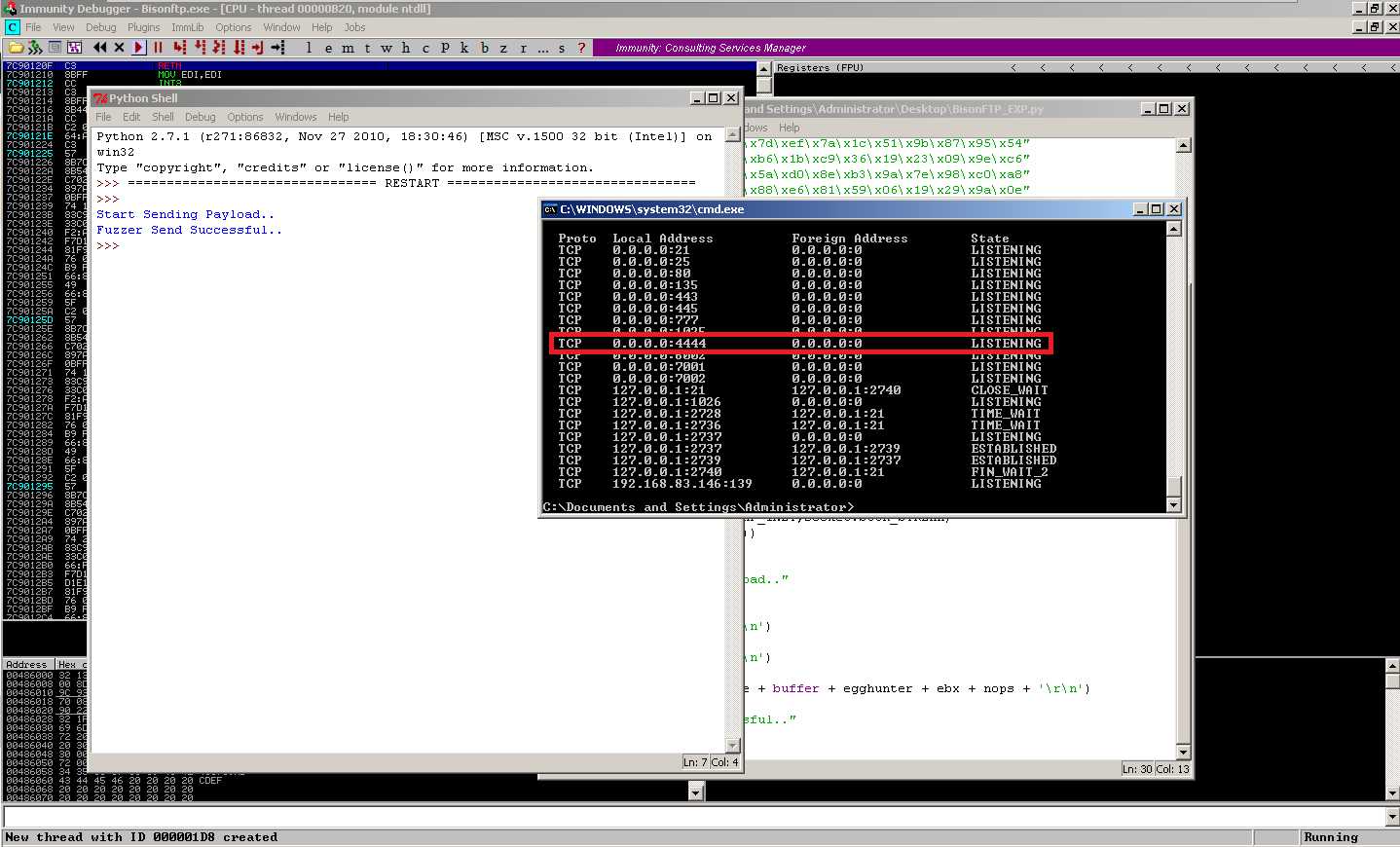Show windows list with 'w' button
This screenshot has height=847, width=1400.
pos(387,47)
